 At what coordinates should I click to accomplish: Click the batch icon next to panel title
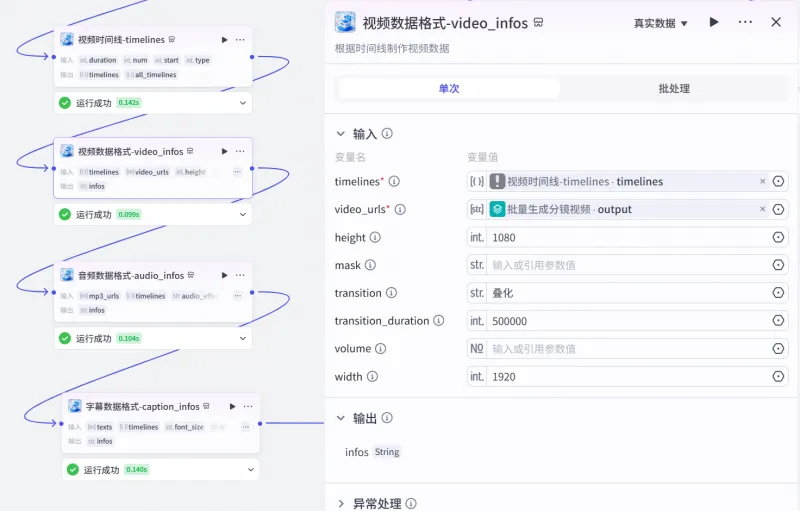538,22
